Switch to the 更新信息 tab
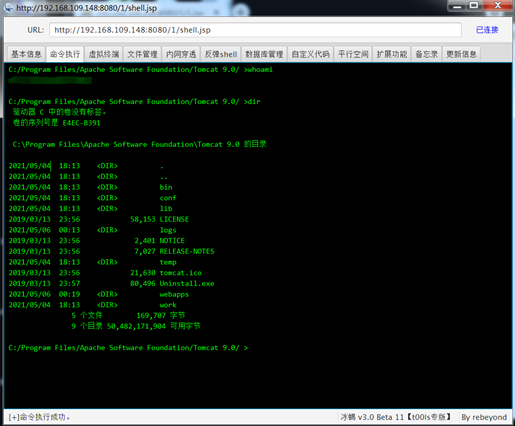Image resolution: width=515 pixels, height=426 pixels. pyautogui.click(x=461, y=54)
